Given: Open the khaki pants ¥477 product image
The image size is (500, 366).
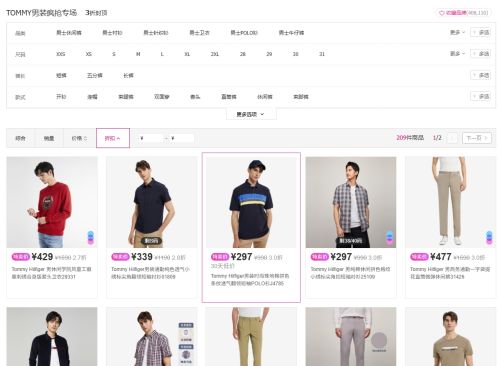Looking at the screenshot, I should click(x=450, y=202).
